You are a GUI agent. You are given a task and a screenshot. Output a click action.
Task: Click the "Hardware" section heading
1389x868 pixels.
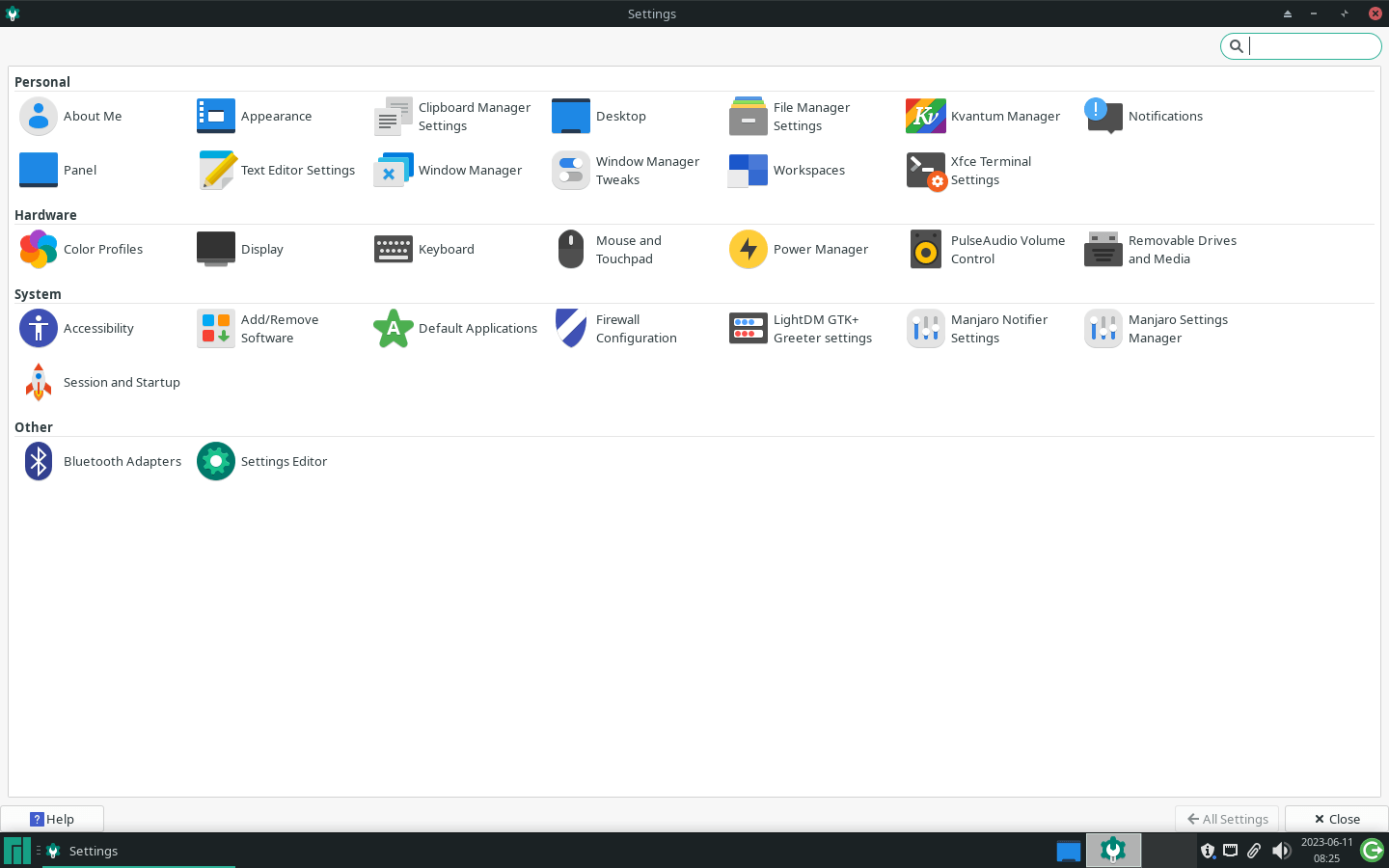[x=45, y=215]
